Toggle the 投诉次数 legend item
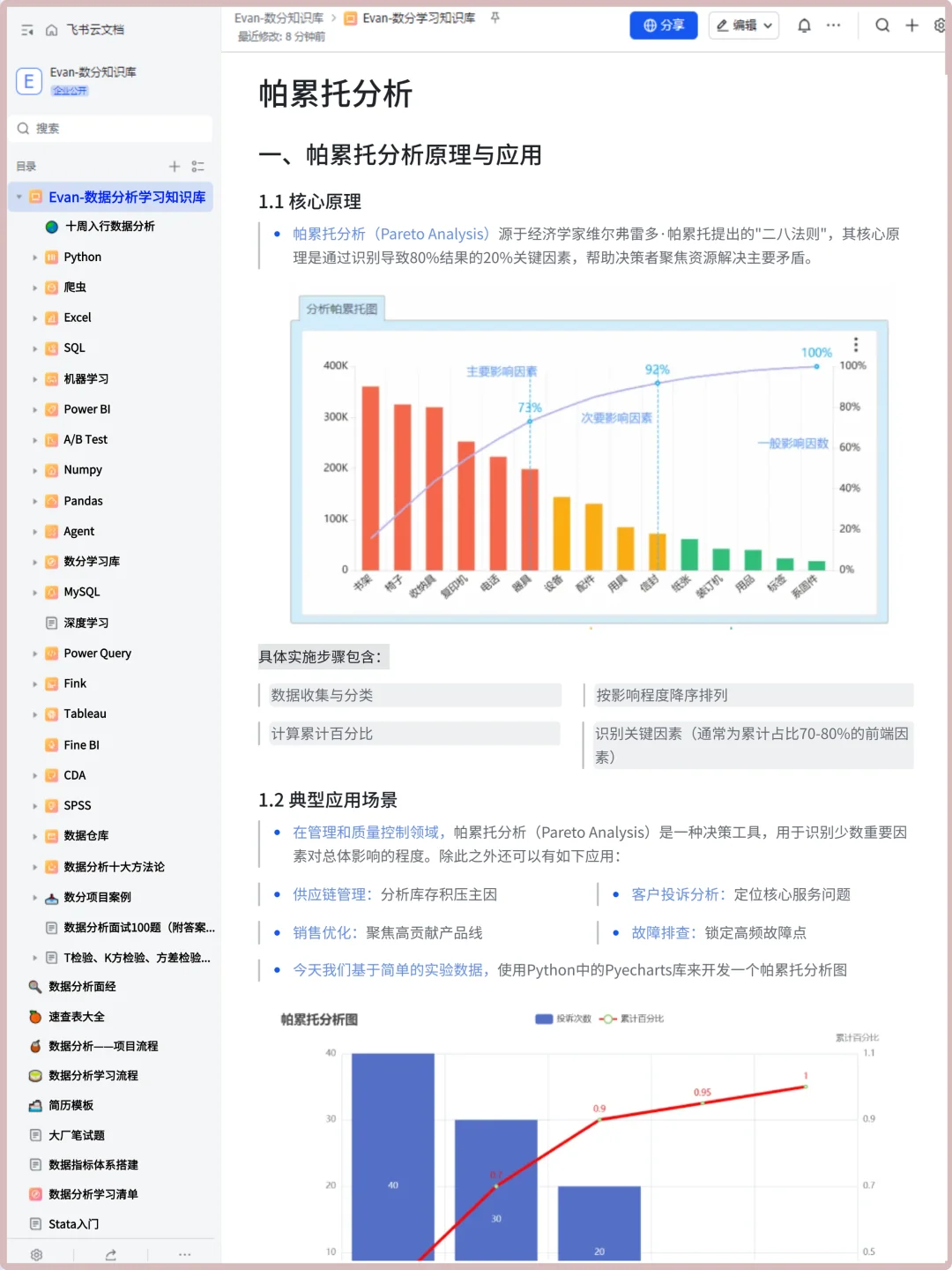The image size is (952, 1270). pyautogui.click(x=563, y=1019)
